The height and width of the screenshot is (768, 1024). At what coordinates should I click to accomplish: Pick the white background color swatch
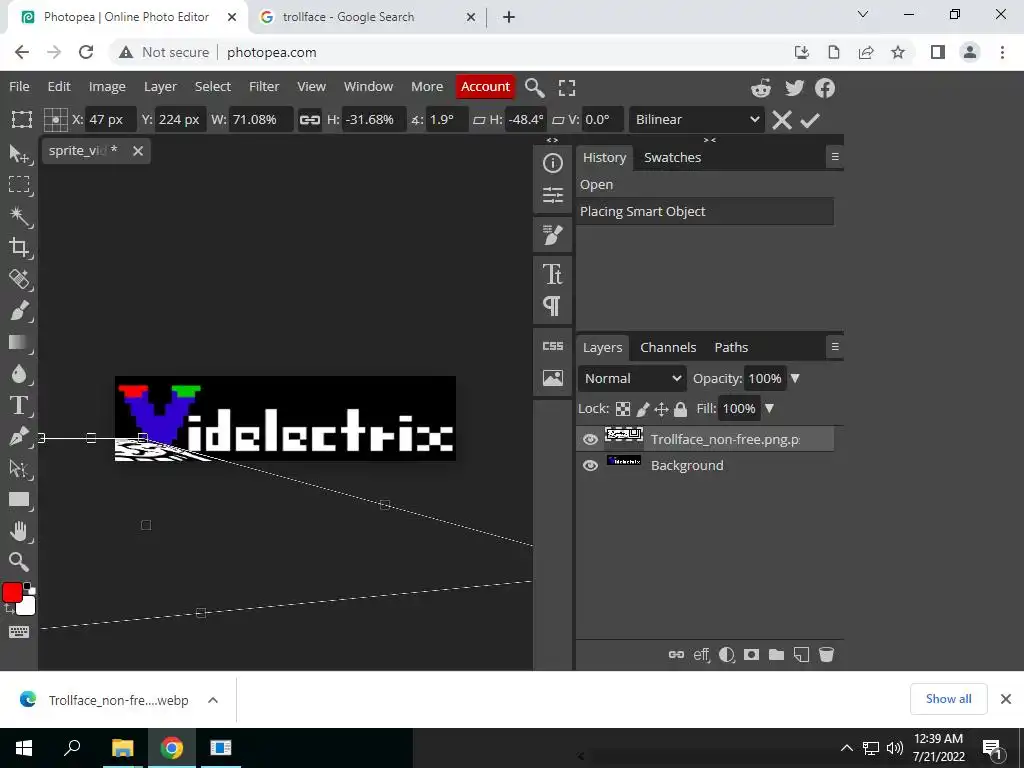tap(26, 607)
